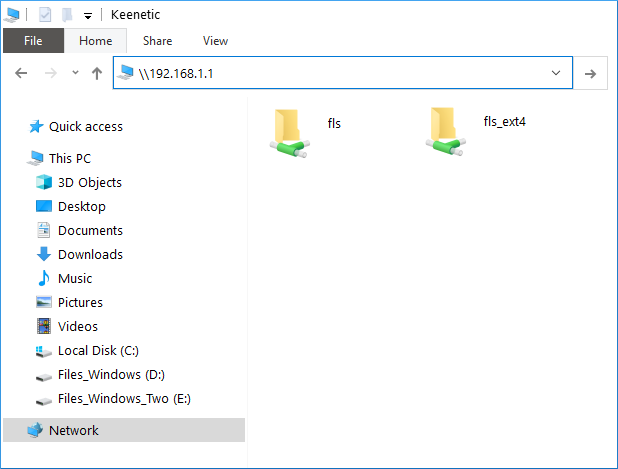Select Quick access in the sidebar
This screenshot has height=469, width=618.
coord(85,126)
